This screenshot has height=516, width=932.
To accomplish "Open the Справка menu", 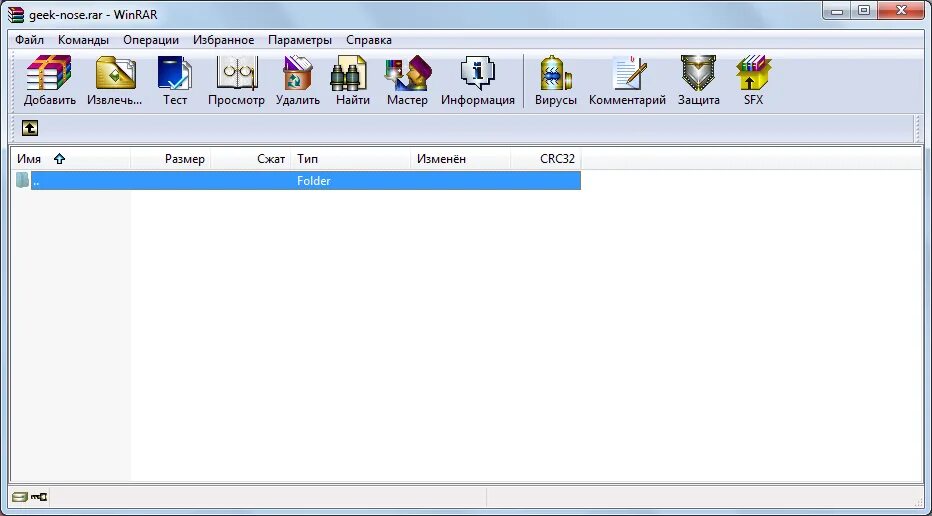I will pyautogui.click(x=369, y=40).
